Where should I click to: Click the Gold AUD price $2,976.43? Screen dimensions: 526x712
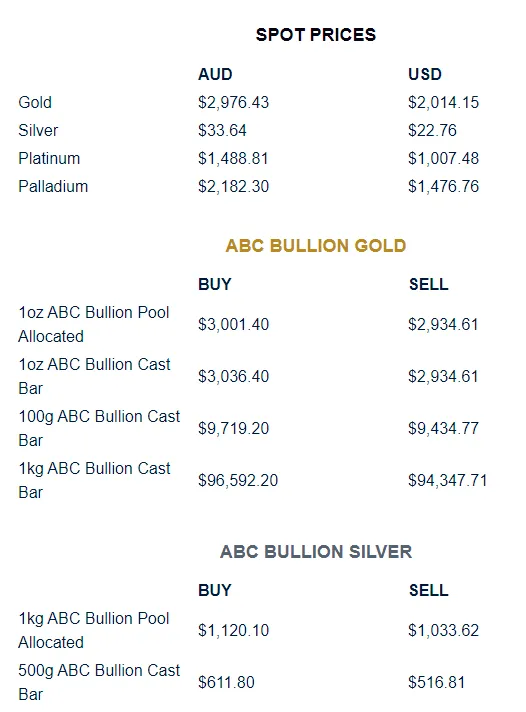233,103
